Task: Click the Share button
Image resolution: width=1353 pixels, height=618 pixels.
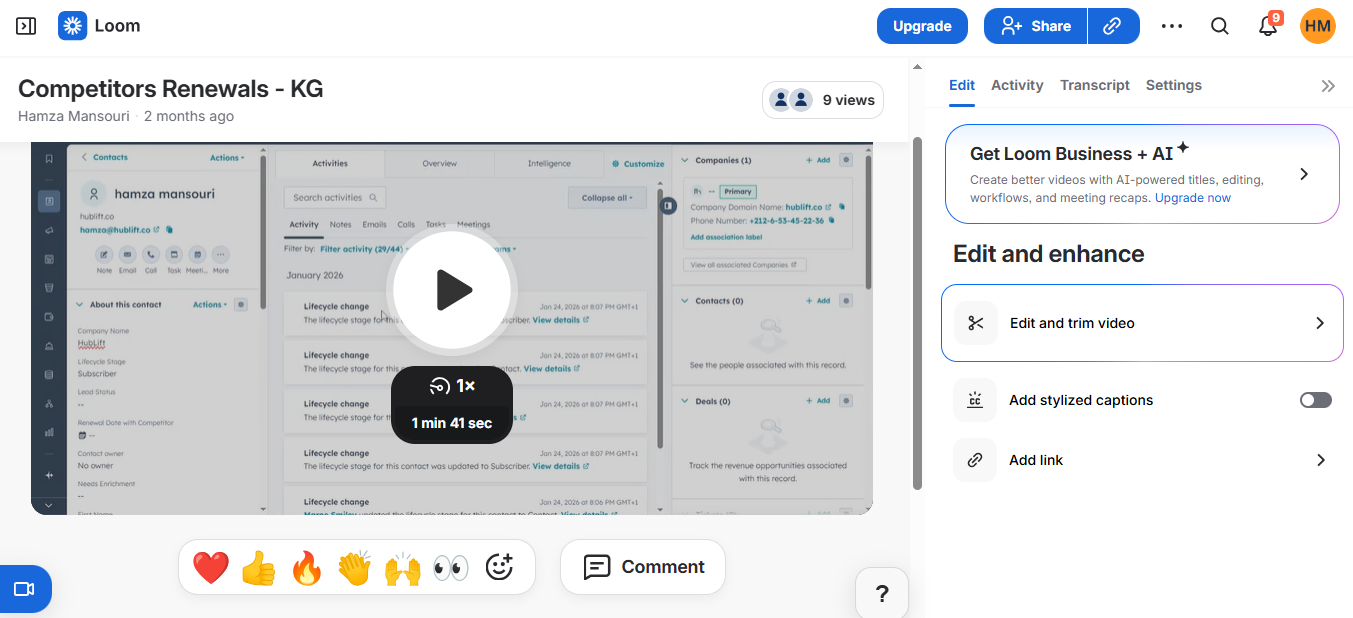Action: 1035,26
